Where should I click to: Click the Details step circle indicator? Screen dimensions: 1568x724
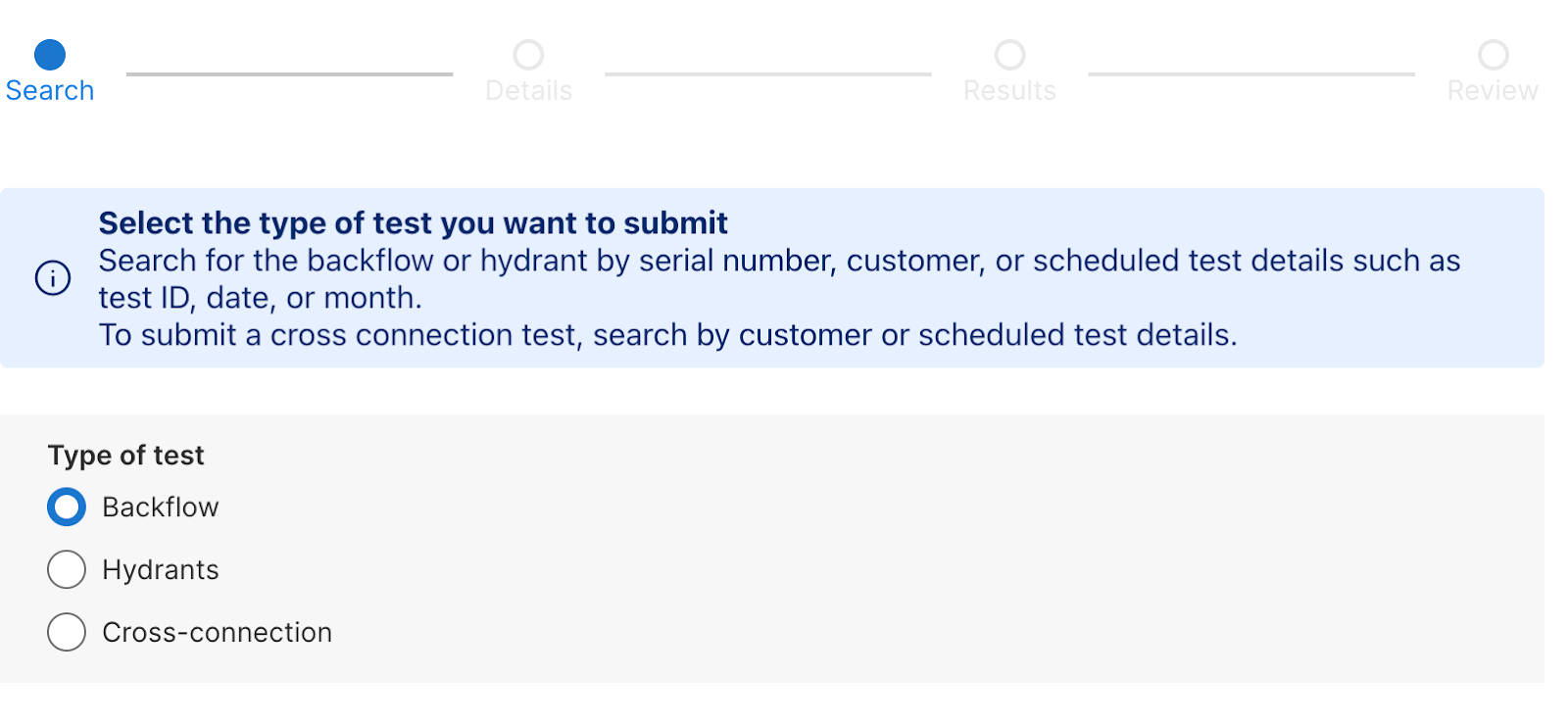(528, 55)
